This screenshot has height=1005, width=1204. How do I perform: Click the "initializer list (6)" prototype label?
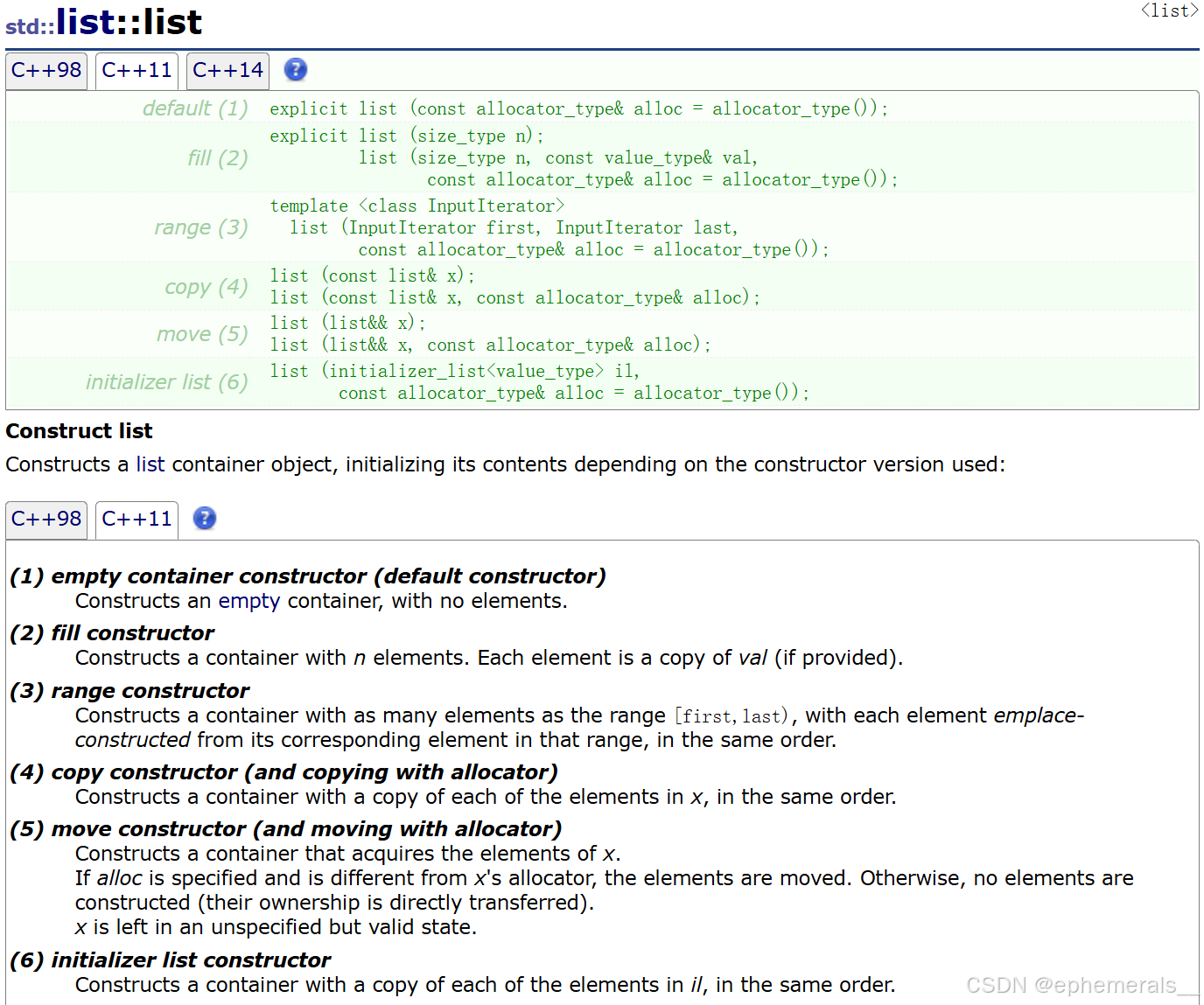tap(166, 382)
